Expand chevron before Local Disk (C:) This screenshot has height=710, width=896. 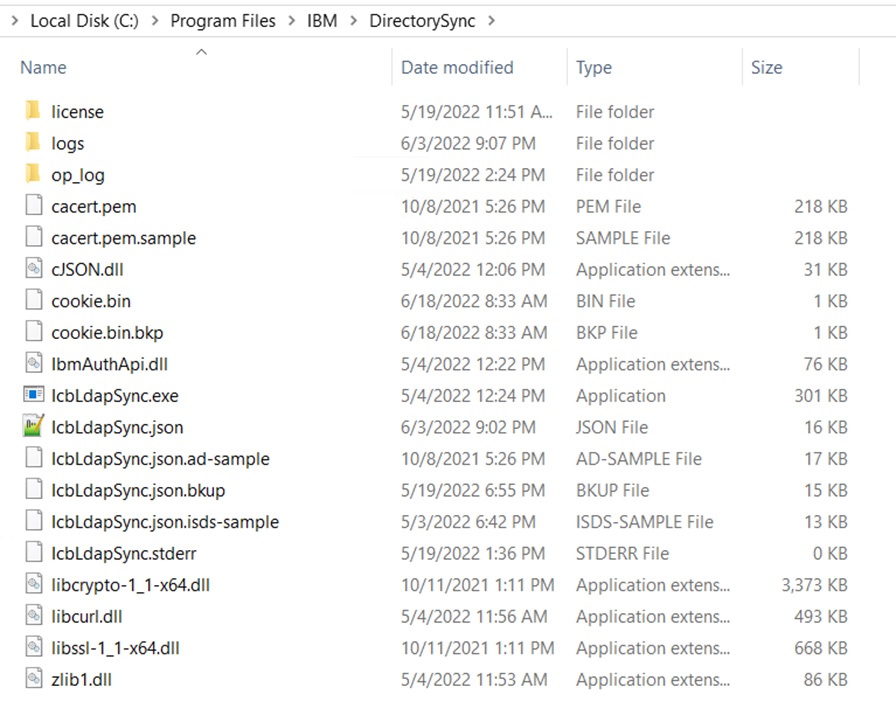15,21
